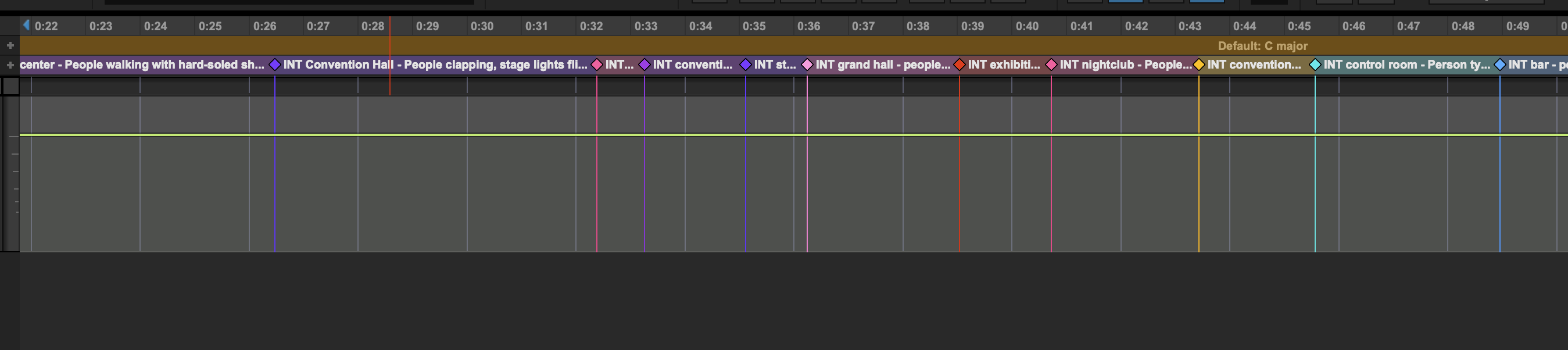
Task: Click the plus icon on the markers ruler
Action: pos(10,65)
